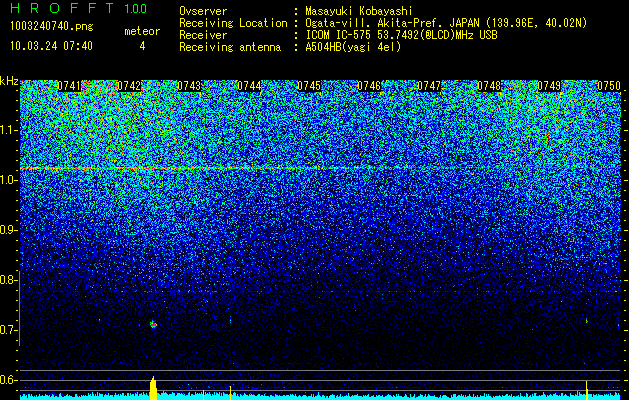Click the faint meteor echo near 0750
Viewport: 629px width, 400px height.
click(x=586, y=321)
